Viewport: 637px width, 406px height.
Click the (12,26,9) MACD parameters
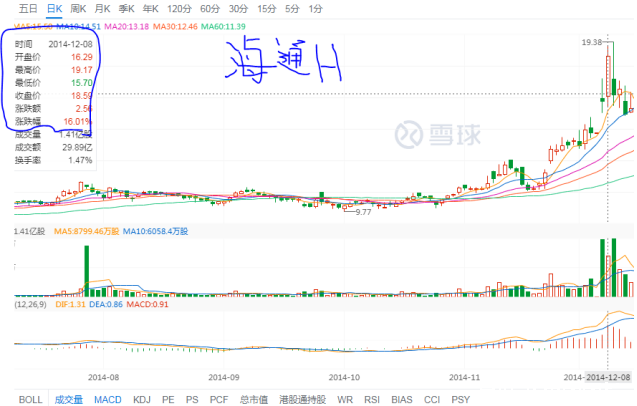tap(30, 304)
